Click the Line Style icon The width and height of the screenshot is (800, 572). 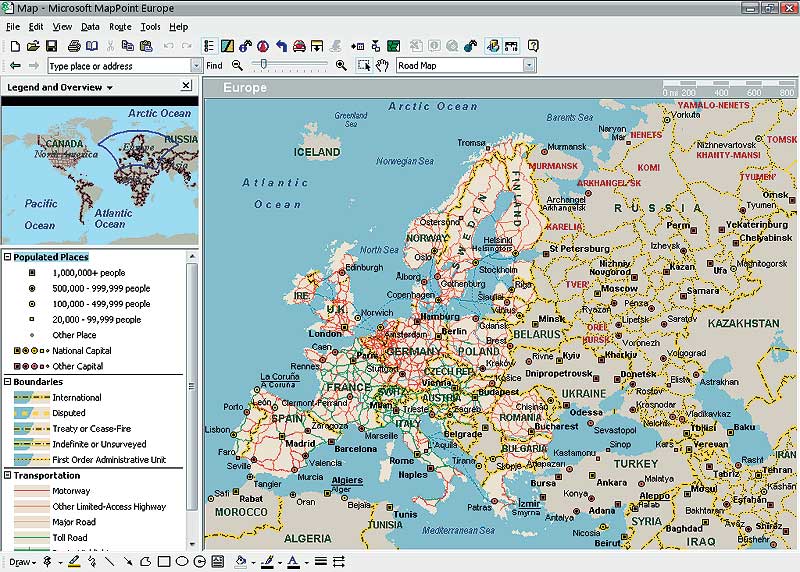pos(321,562)
